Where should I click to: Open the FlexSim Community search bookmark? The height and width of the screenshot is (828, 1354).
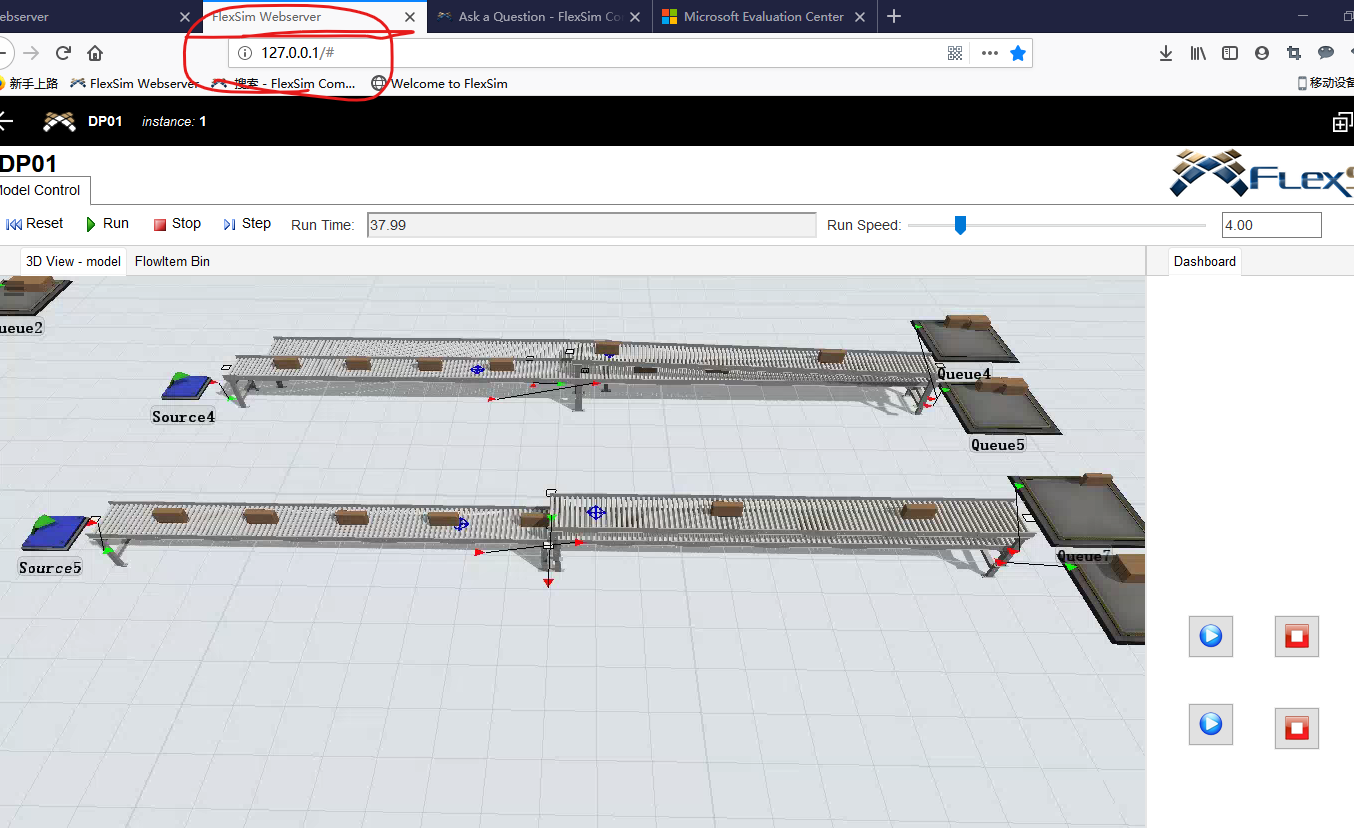[x=284, y=84]
